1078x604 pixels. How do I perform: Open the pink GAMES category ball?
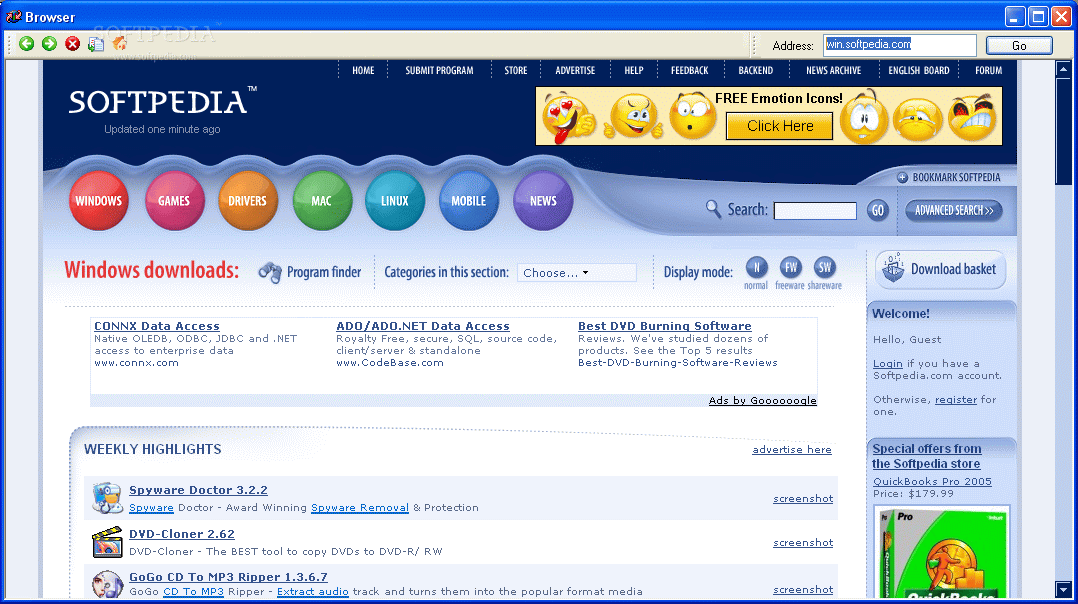(174, 201)
